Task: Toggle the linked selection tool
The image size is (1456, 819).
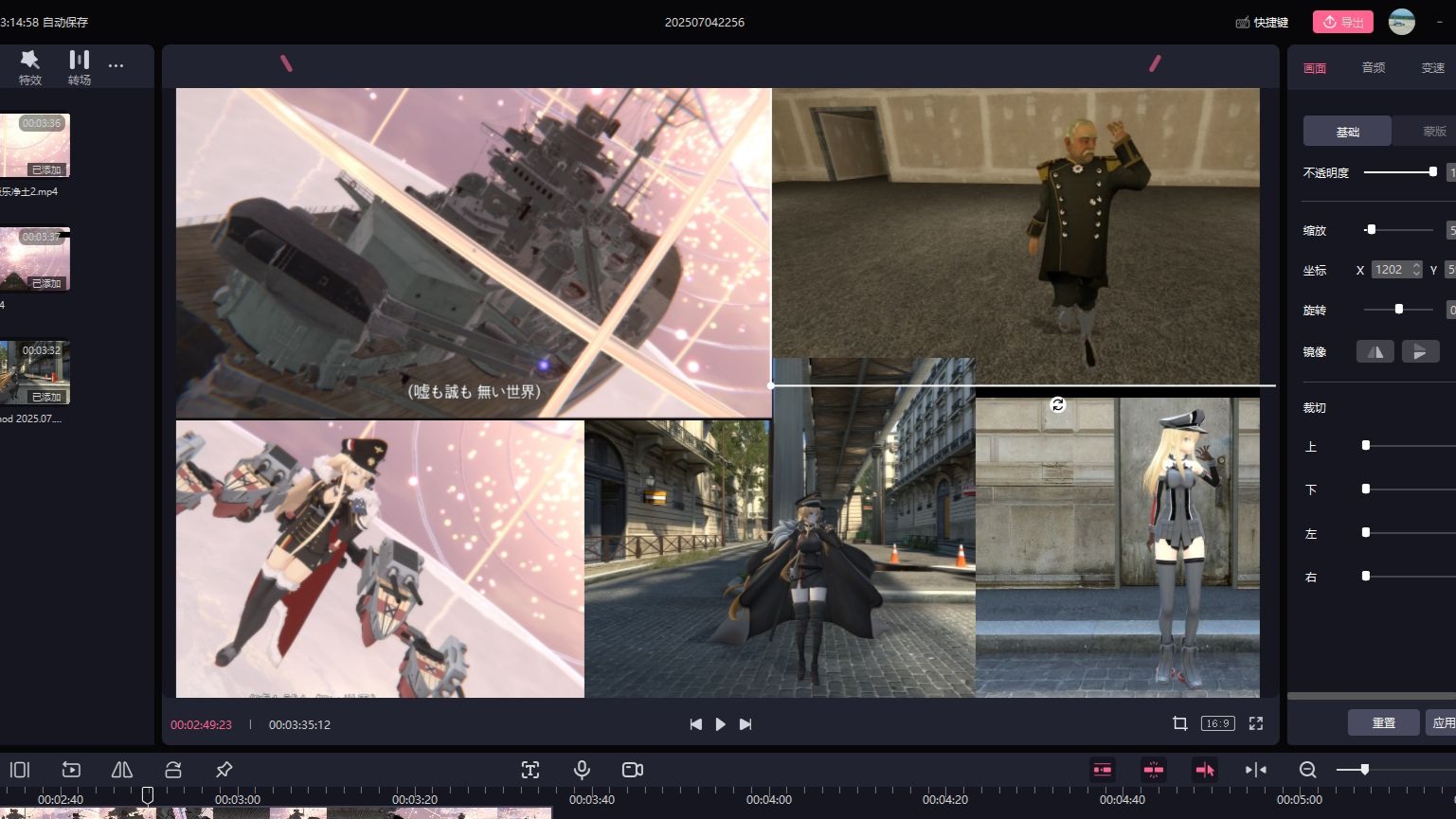Action: (x=1205, y=770)
